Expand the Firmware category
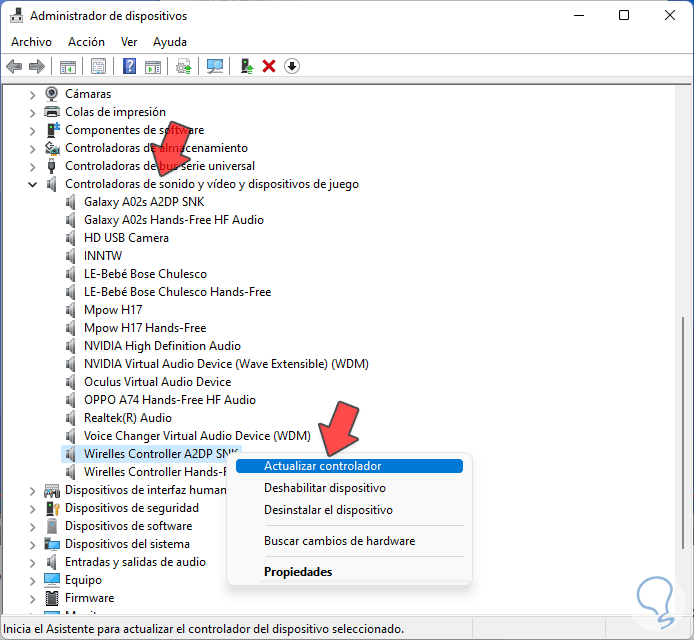 [x=32, y=599]
